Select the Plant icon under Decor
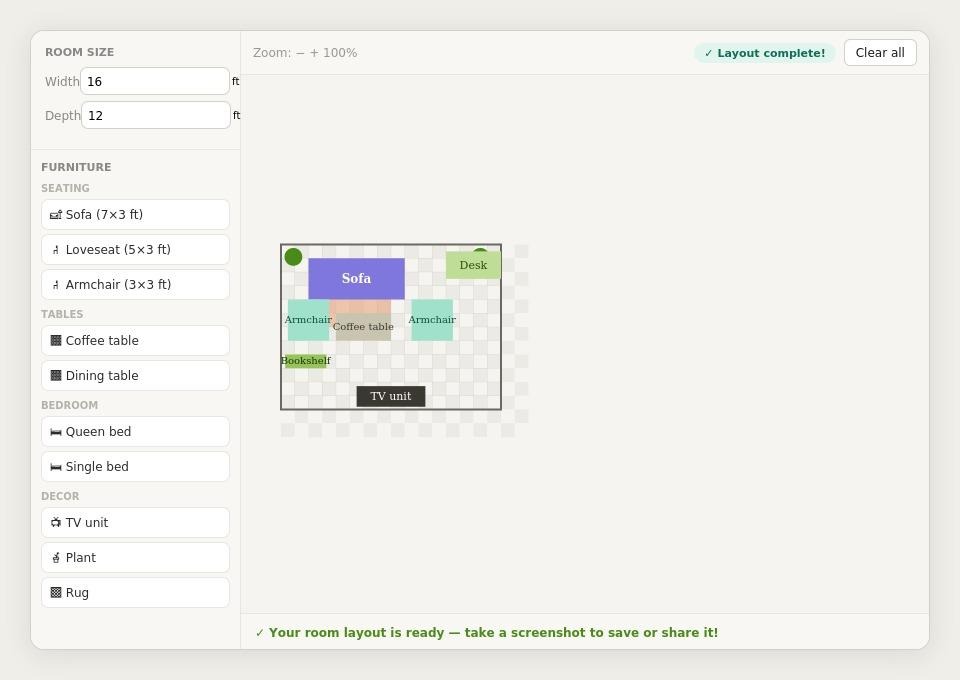 coord(56,557)
